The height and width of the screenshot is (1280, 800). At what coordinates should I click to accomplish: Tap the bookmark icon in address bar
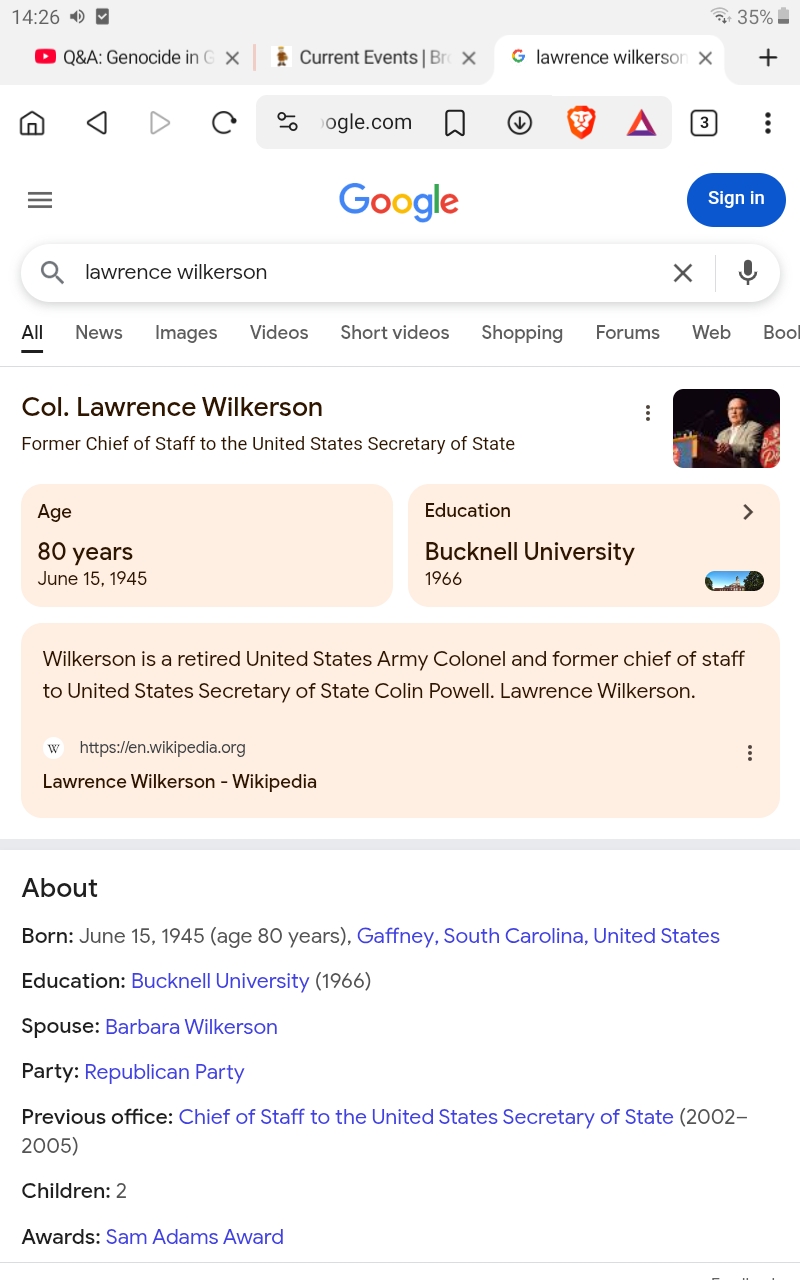[455, 123]
